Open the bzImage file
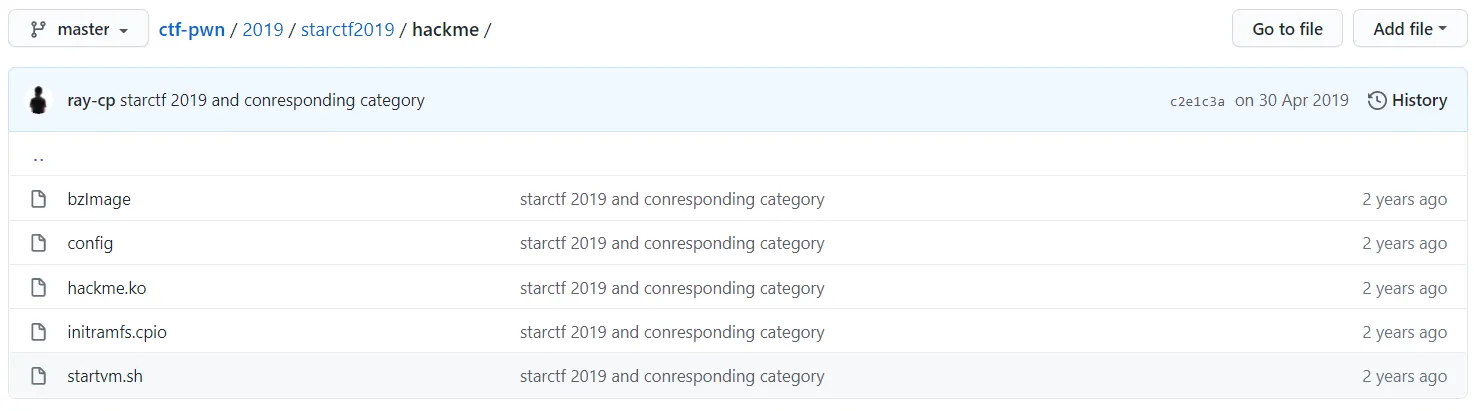Screen dimensions: 1474x411 pyautogui.click(x=99, y=199)
